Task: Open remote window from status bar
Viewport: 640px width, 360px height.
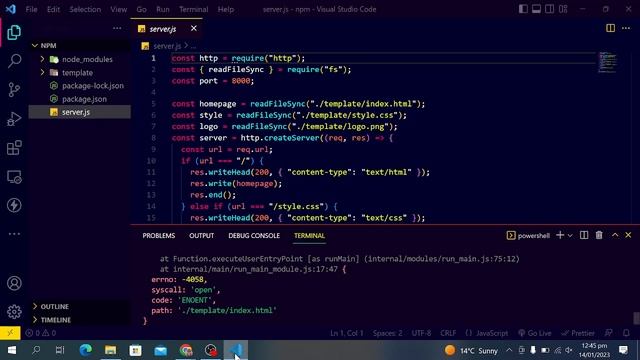Action: pos(10,333)
